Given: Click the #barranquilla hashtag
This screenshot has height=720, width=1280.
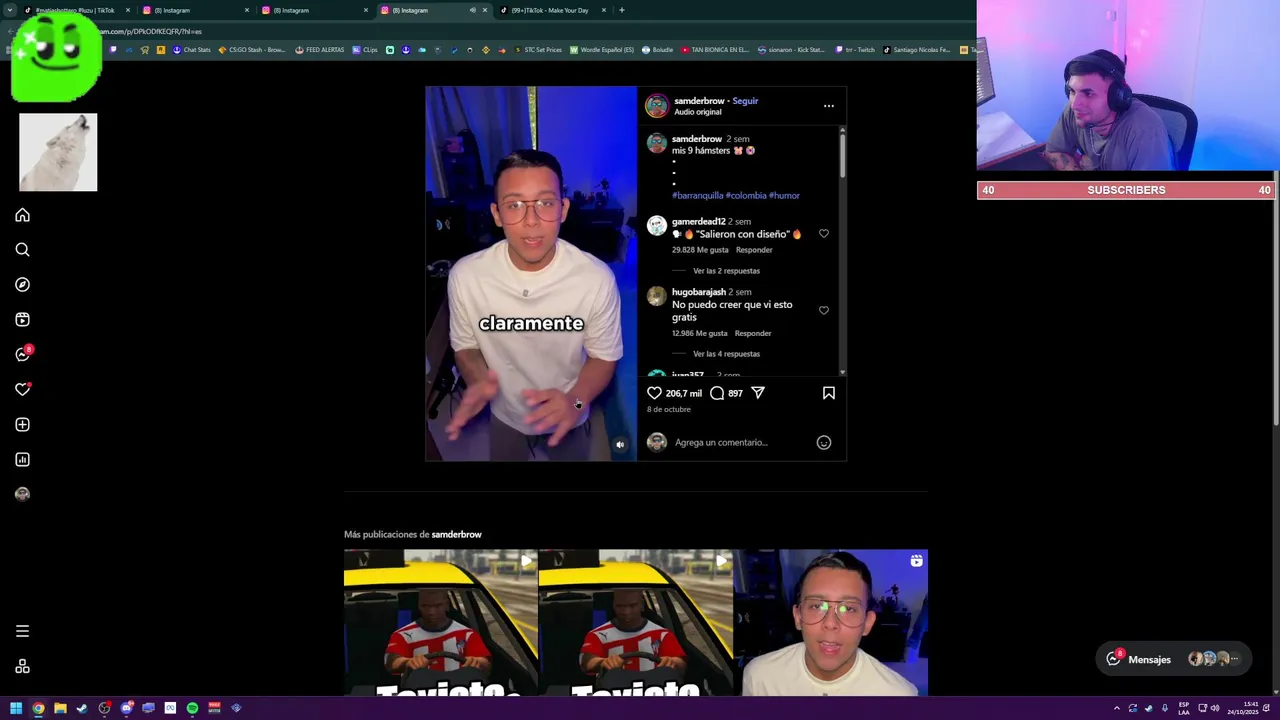Looking at the screenshot, I should [x=697, y=195].
